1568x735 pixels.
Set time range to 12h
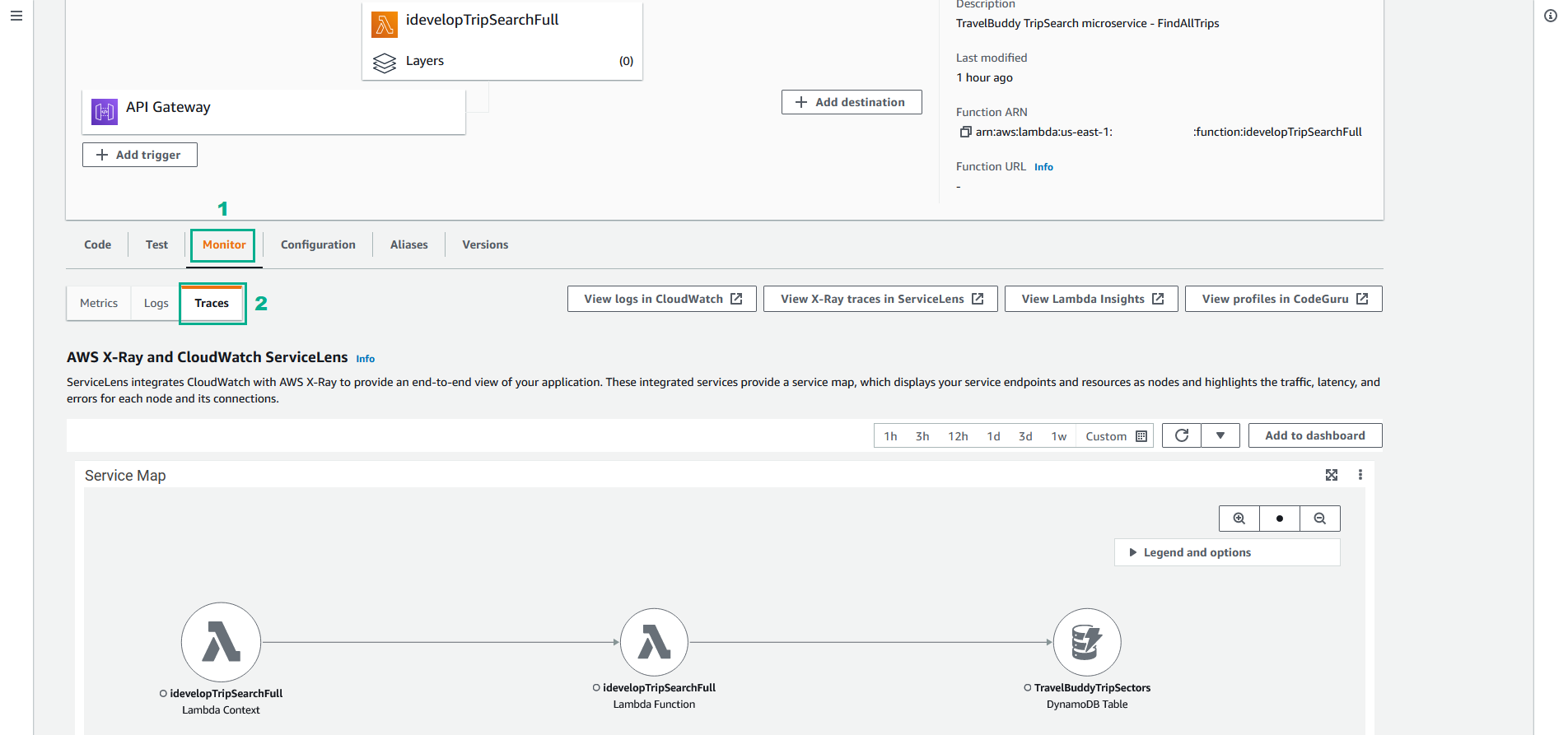click(958, 436)
